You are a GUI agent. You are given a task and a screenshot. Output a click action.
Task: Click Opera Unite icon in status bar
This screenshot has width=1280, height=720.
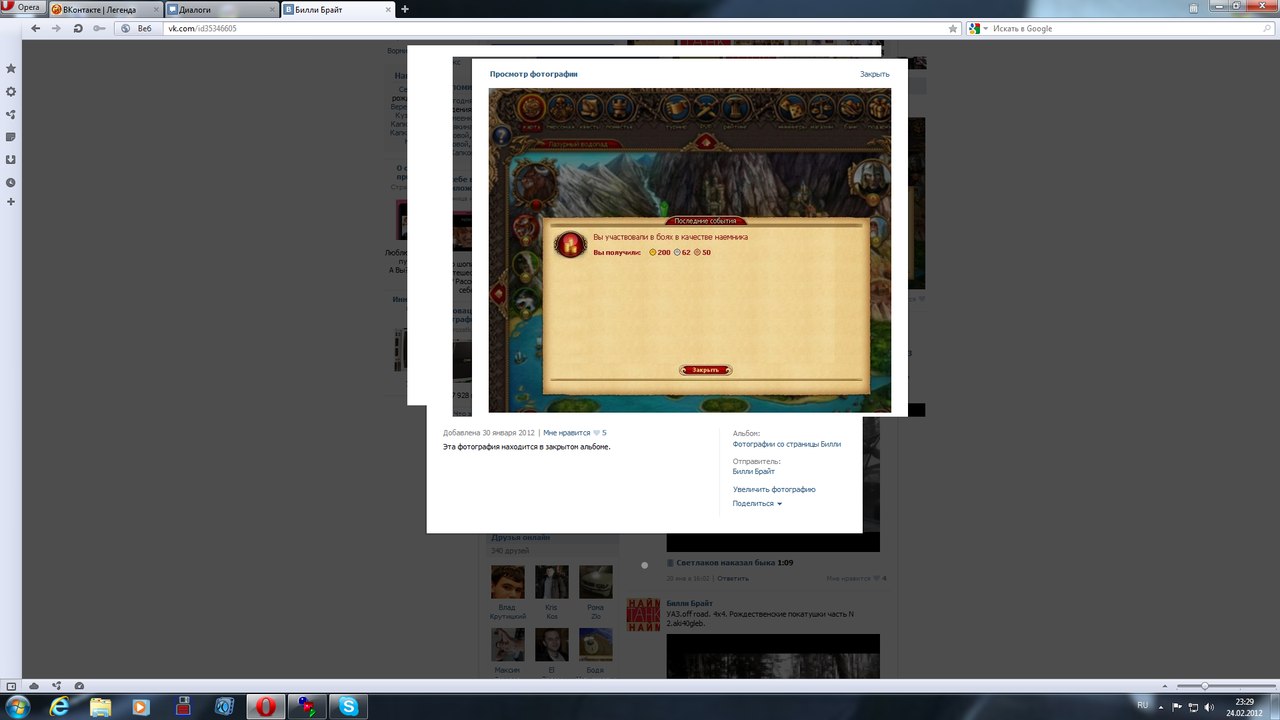[57, 686]
